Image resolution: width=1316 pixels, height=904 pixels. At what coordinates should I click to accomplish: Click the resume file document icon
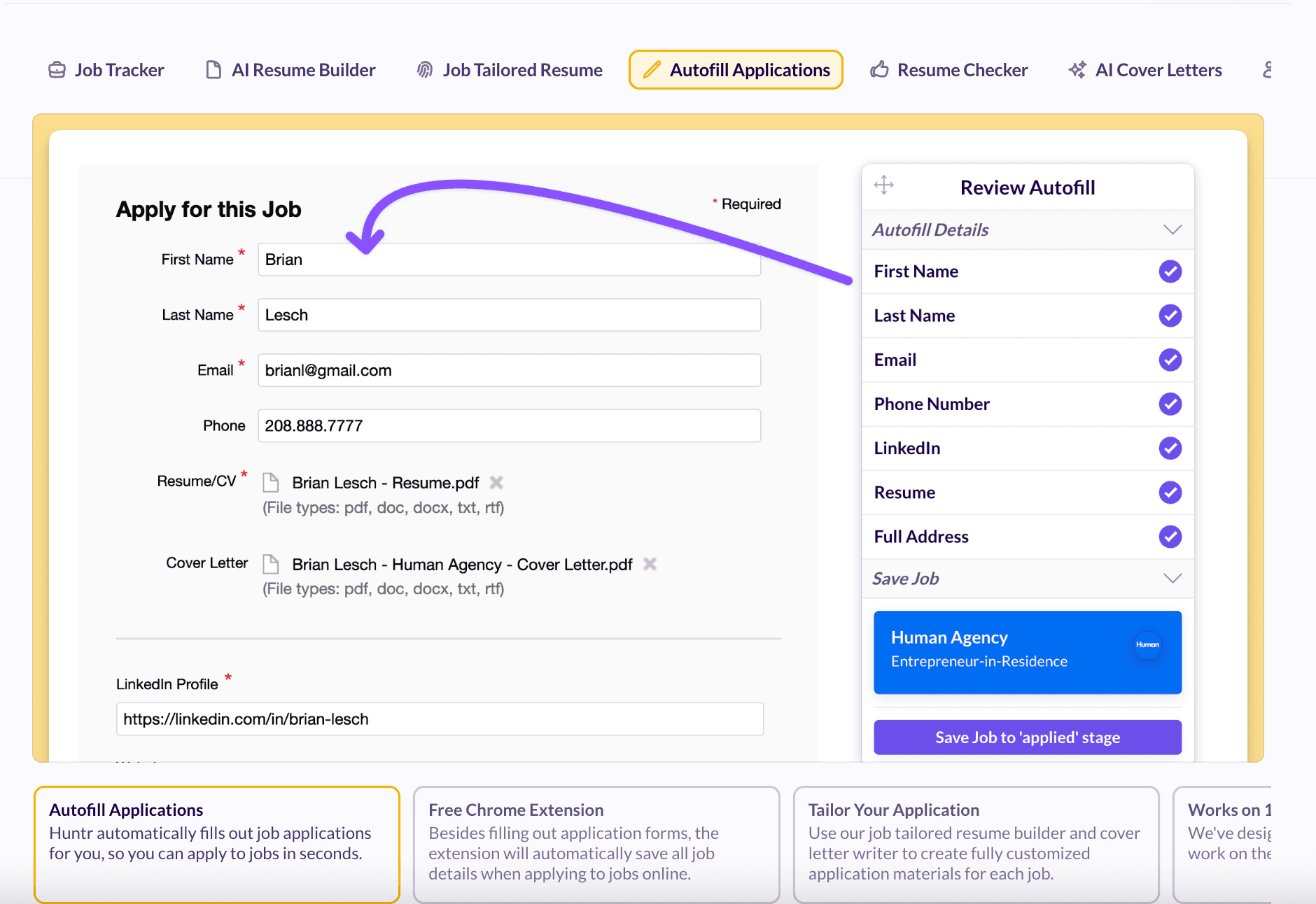click(x=271, y=483)
